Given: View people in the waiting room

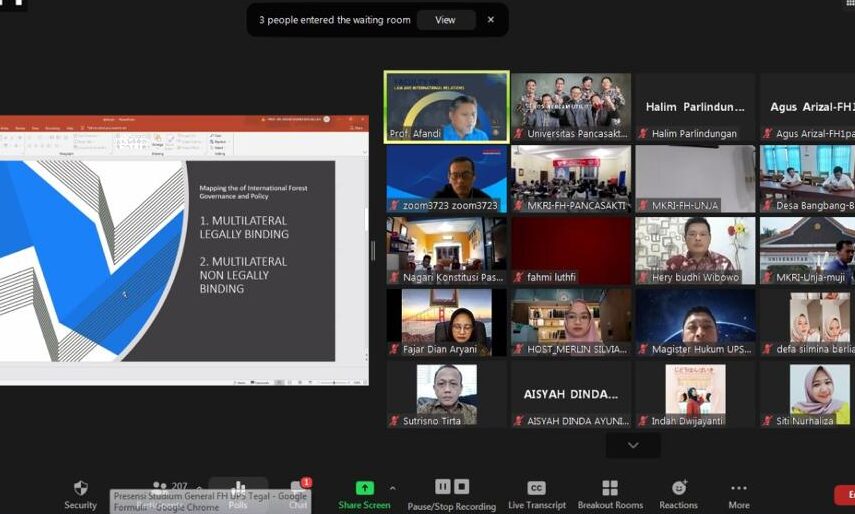Looking at the screenshot, I should tap(445, 20).
